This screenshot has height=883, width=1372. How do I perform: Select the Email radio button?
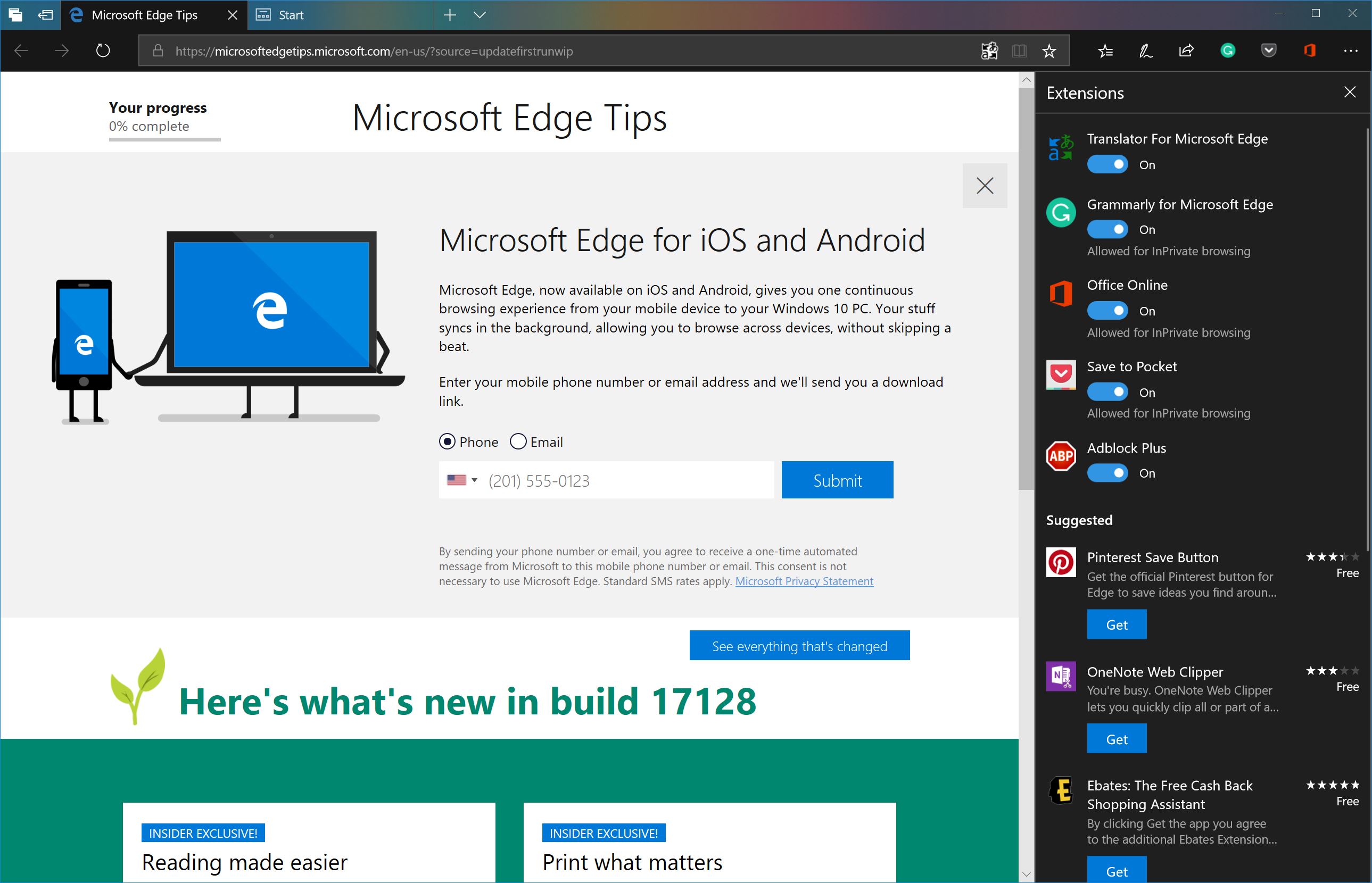[518, 442]
